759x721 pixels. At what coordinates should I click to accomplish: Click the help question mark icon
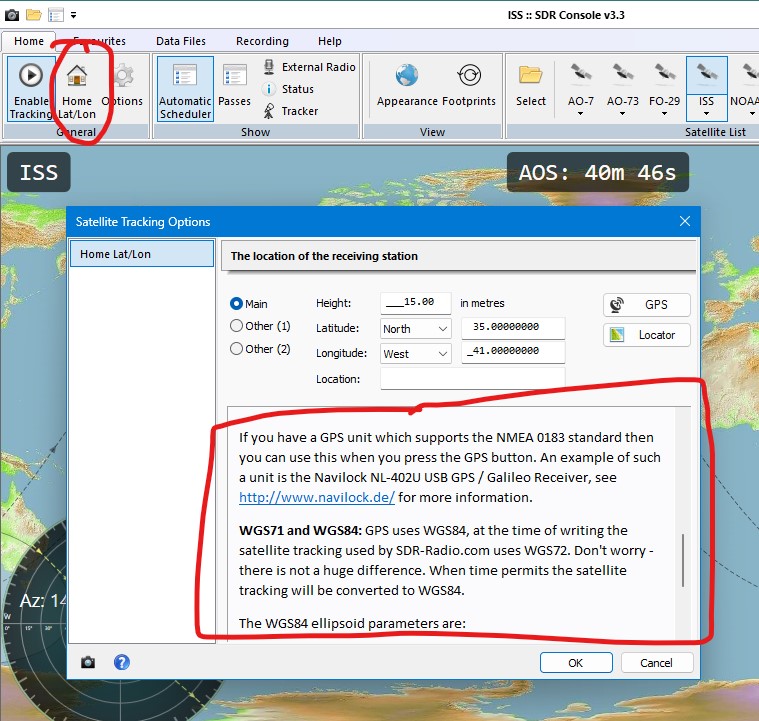(122, 662)
